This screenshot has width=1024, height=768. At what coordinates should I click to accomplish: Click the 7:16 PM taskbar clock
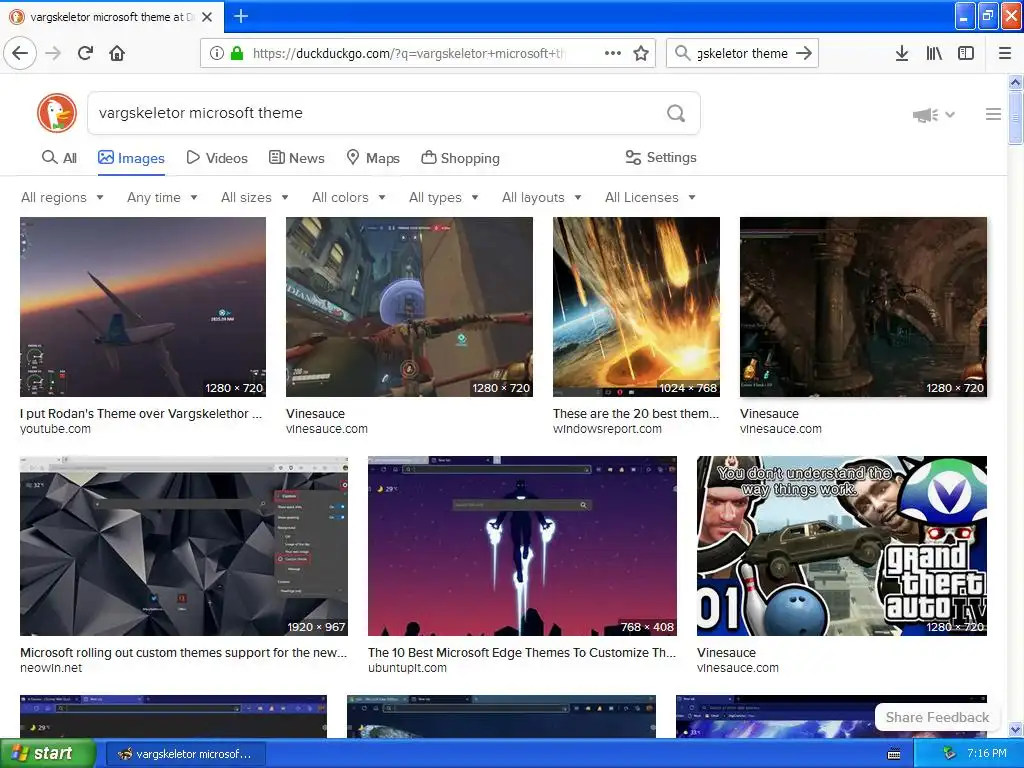pos(986,754)
